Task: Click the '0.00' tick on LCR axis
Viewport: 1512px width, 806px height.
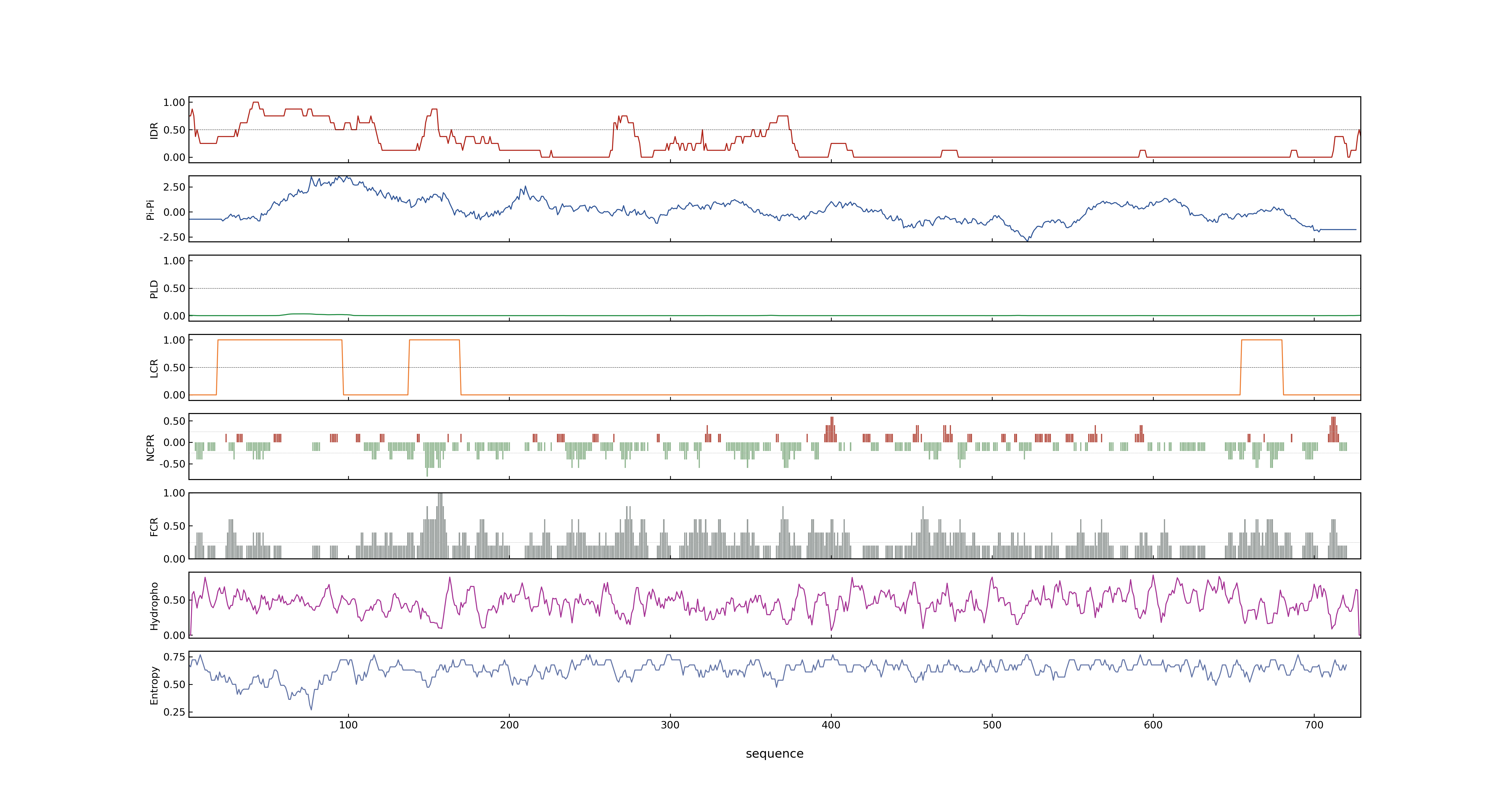Action: click(174, 395)
